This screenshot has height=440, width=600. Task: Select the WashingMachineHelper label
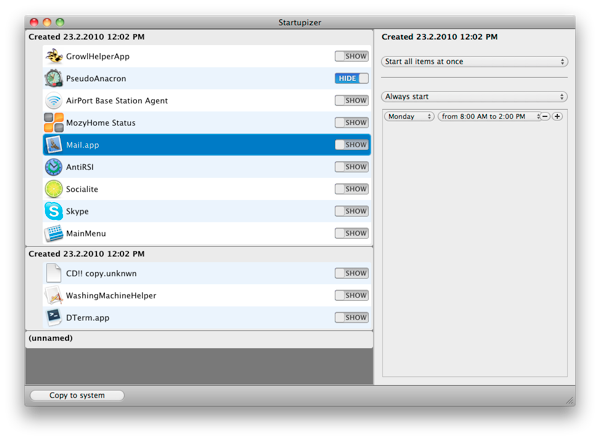[111, 296]
